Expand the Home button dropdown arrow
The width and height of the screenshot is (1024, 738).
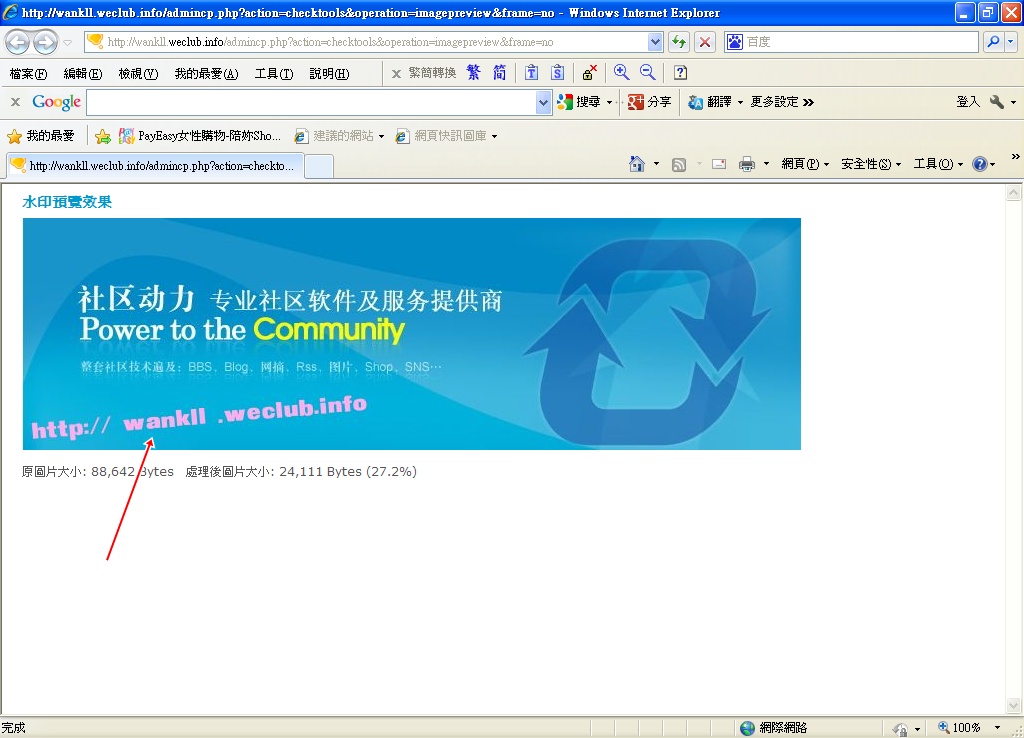[x=656, y=164]
